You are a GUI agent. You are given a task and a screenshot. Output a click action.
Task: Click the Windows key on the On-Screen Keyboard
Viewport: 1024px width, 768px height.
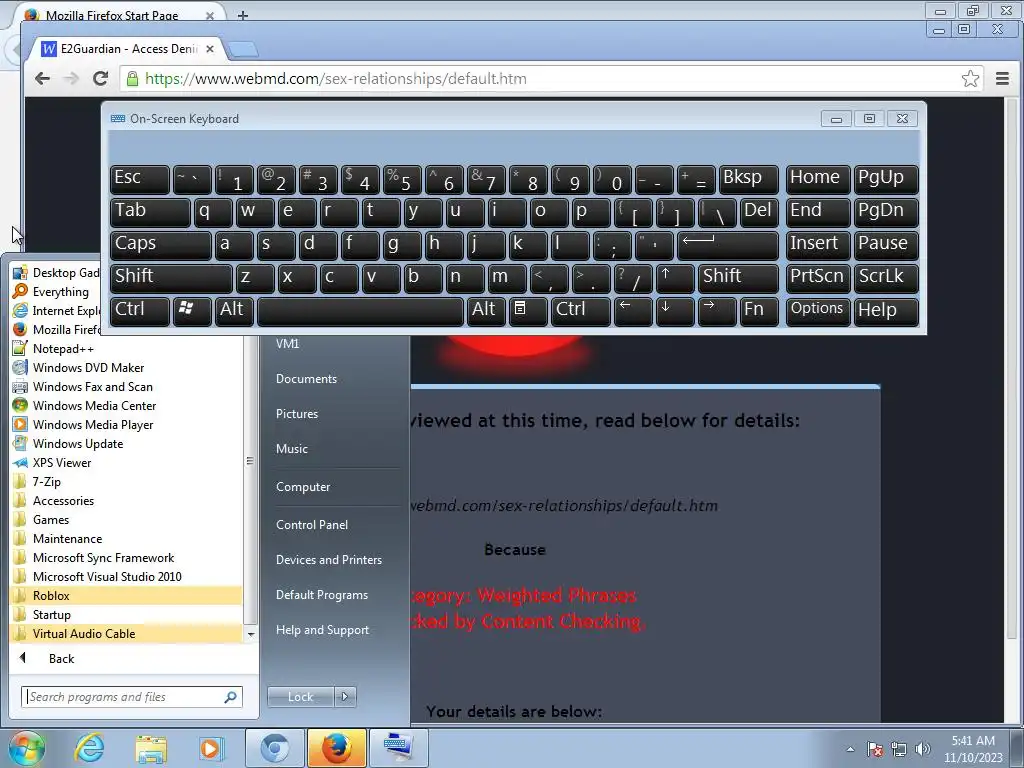(191, 311)
